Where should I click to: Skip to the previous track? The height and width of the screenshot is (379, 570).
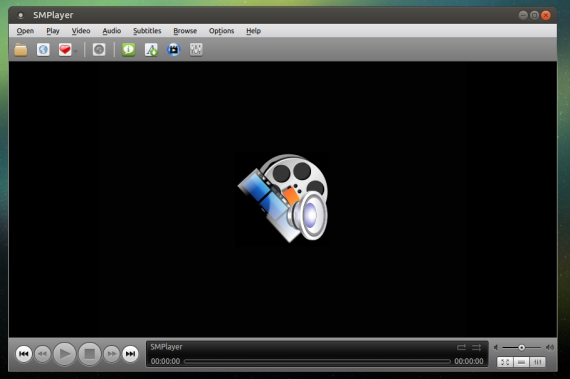tap(24, 354)
